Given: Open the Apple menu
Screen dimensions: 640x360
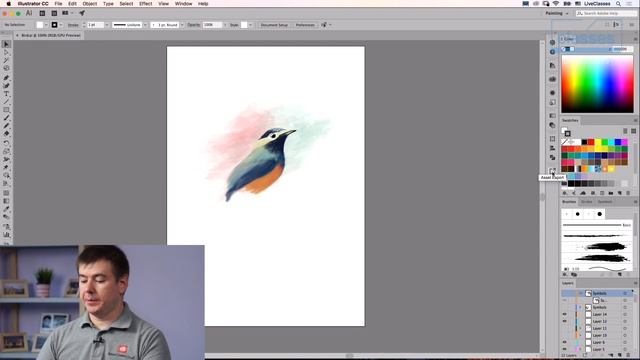Looking at the screenshot, I should click(9, 4).
